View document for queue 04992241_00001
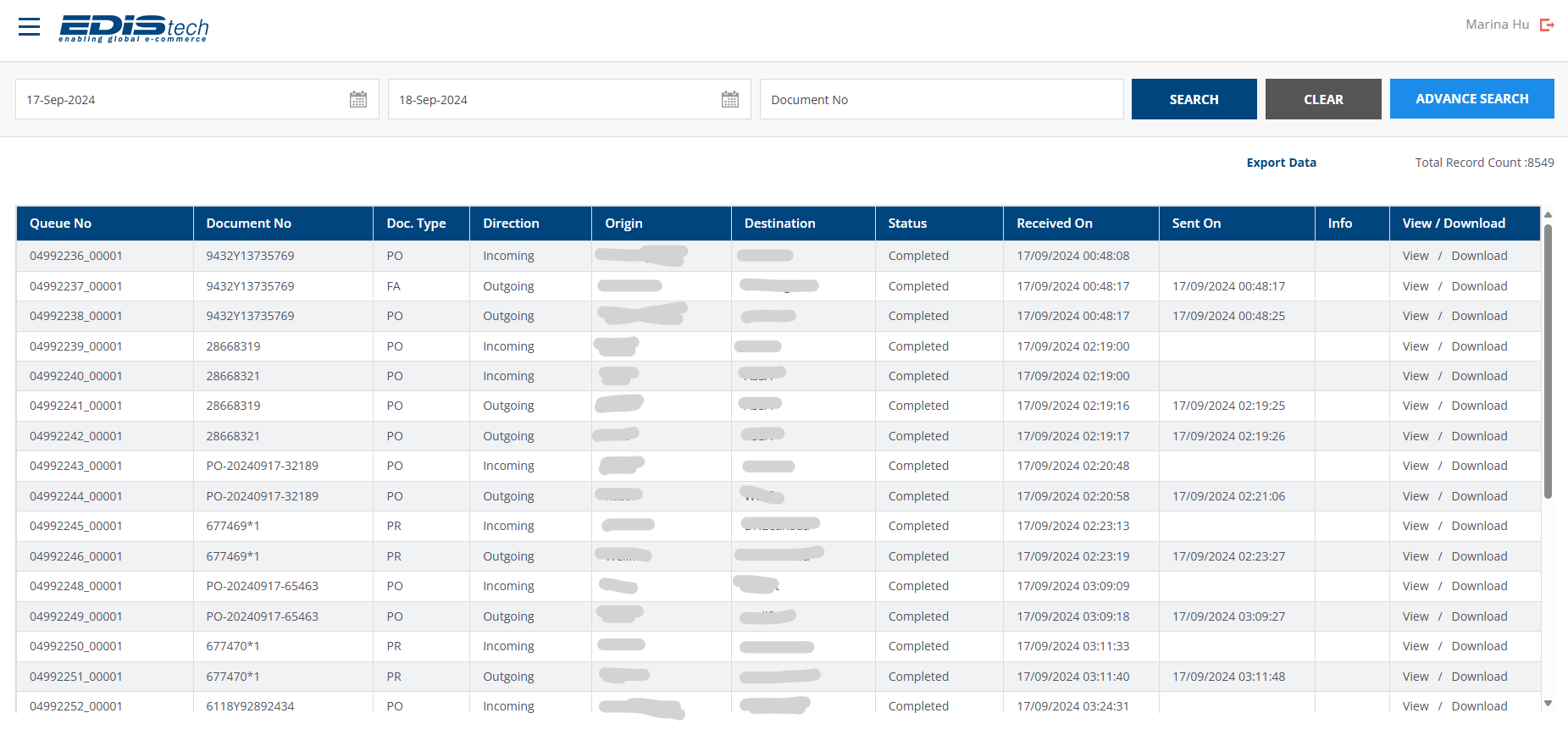The width and height of the screenshot is (1568, 735). tap(1415, 406)
